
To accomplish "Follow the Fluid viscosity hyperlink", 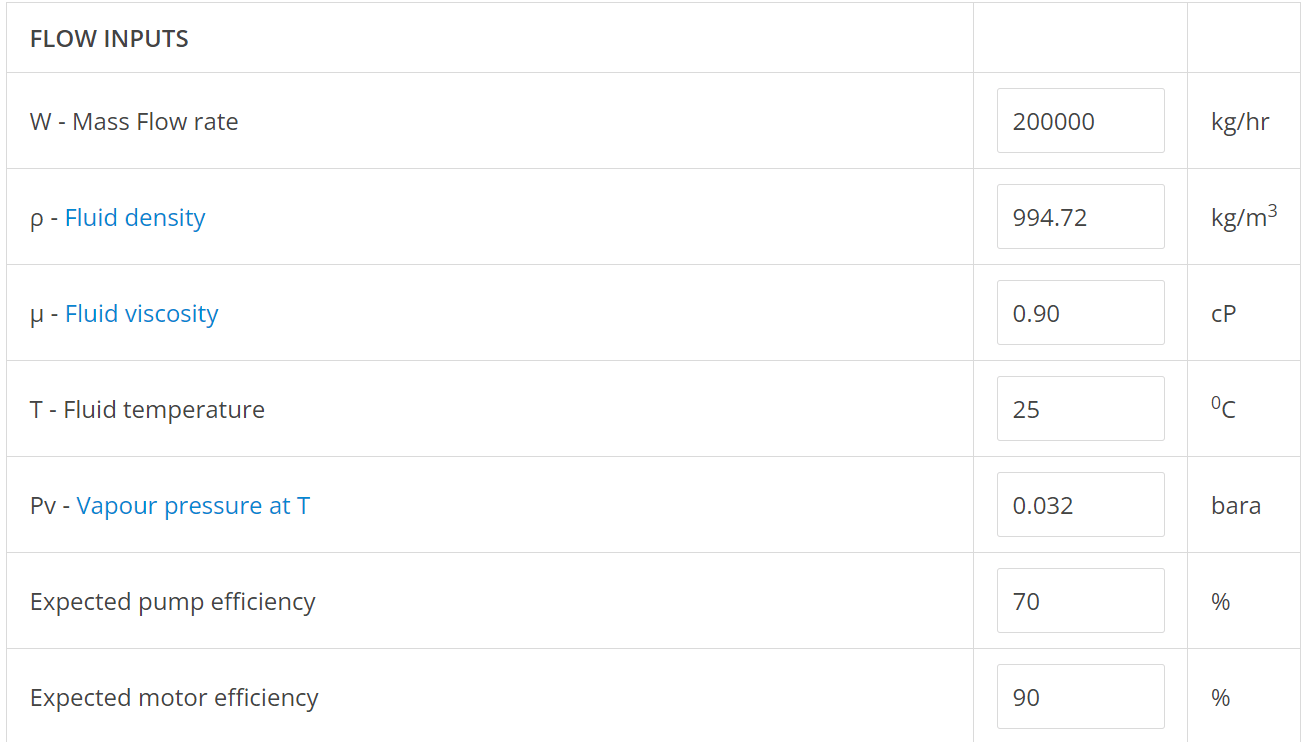I will (141, 314).
